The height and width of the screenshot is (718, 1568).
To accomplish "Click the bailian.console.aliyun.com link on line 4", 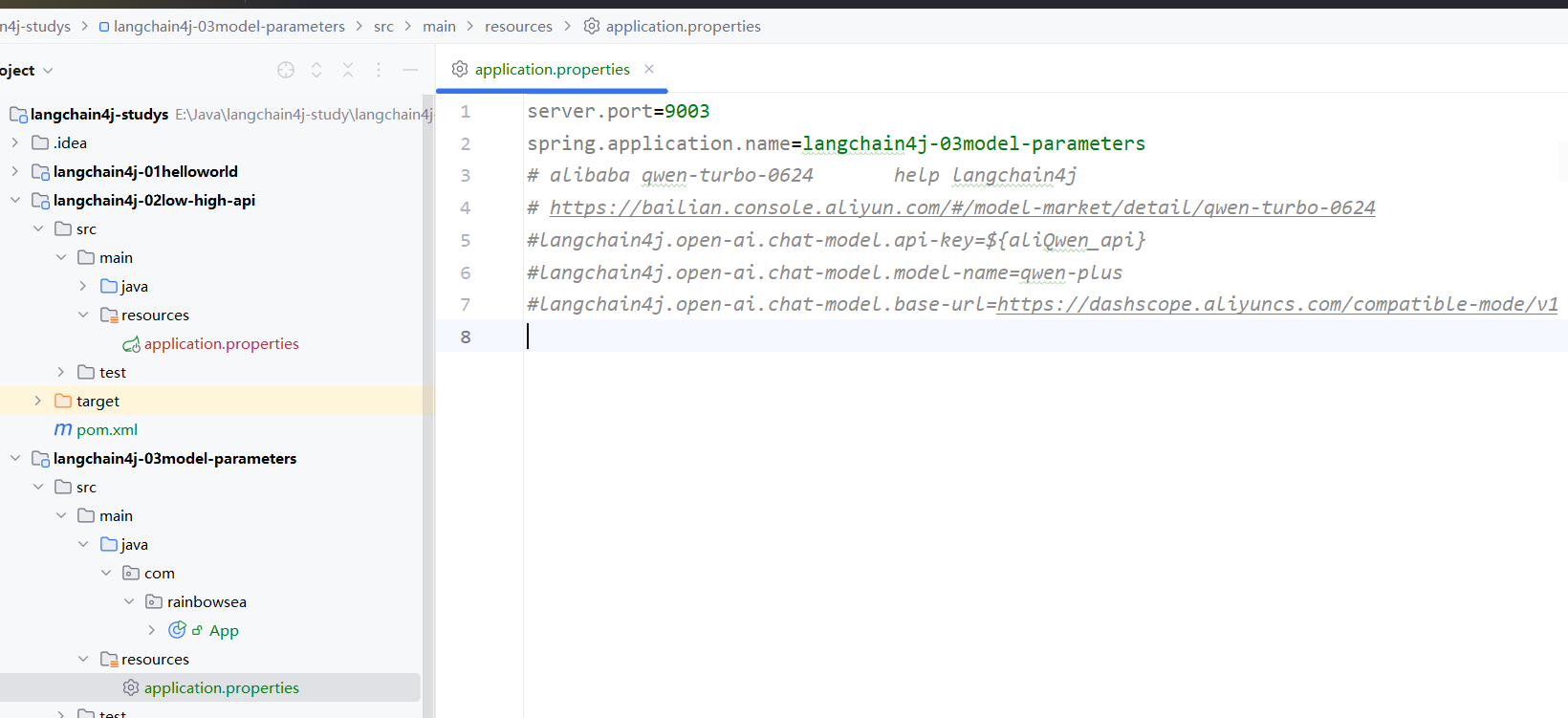I will (962, 207).
